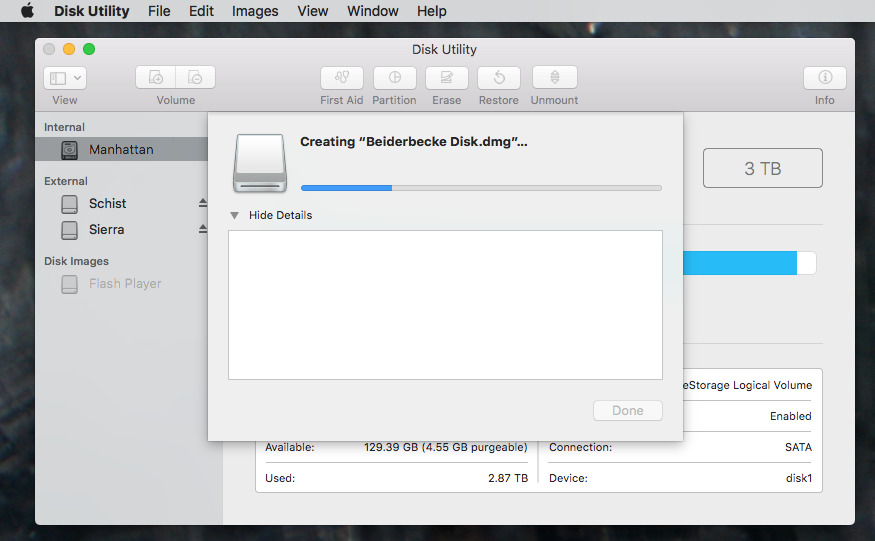The width and height of the screenshot is (875, 541).
Task: Click the Connection value SATA
Action: point(798,447)
